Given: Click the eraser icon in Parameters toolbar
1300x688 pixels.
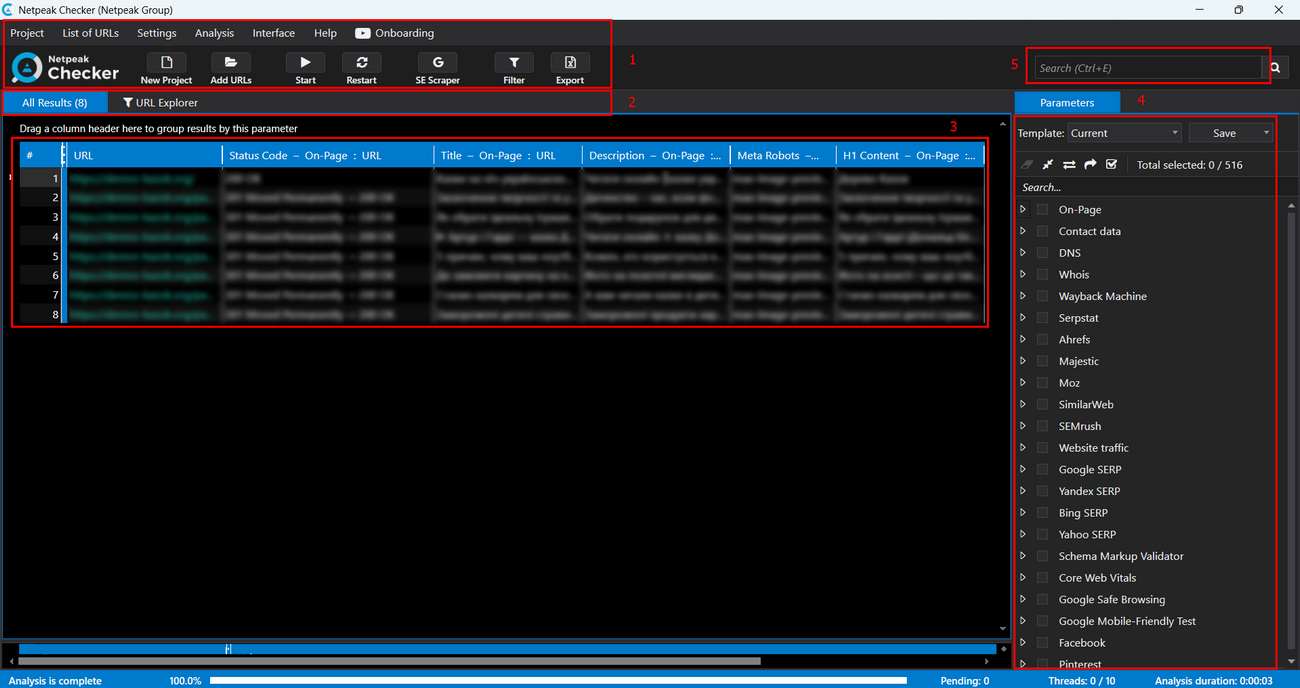Looking at the screenshot, I should point(1026,164).
